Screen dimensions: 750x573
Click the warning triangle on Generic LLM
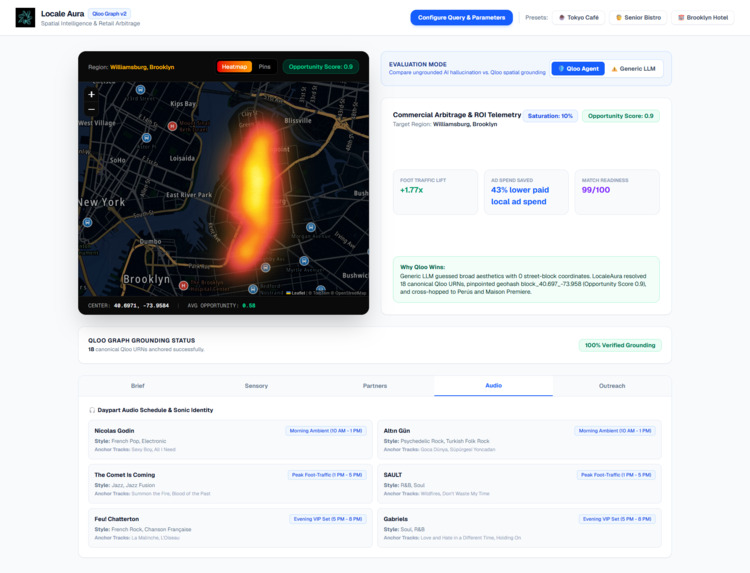[614, 69]
